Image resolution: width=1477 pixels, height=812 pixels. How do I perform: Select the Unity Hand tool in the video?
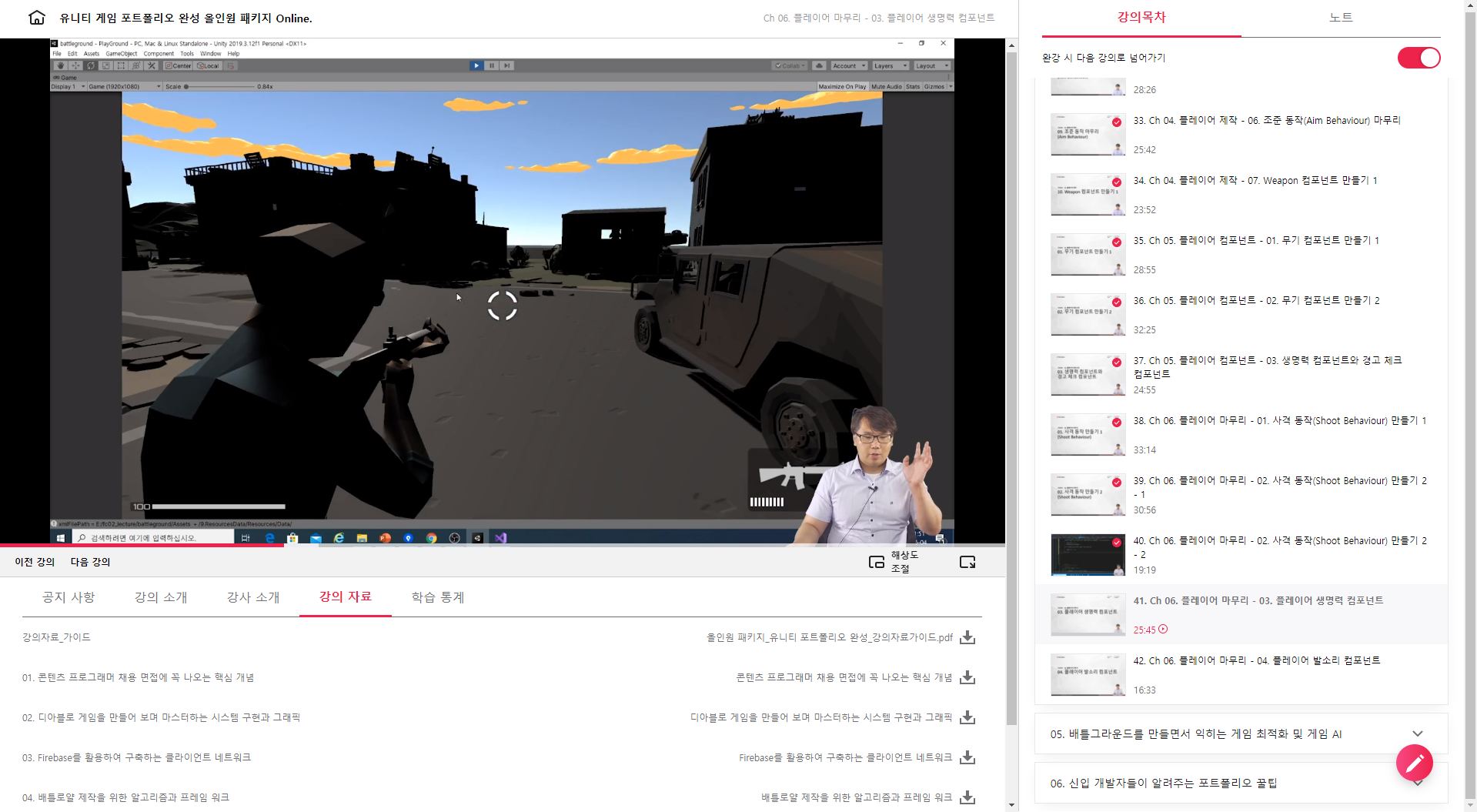(61, 65)
